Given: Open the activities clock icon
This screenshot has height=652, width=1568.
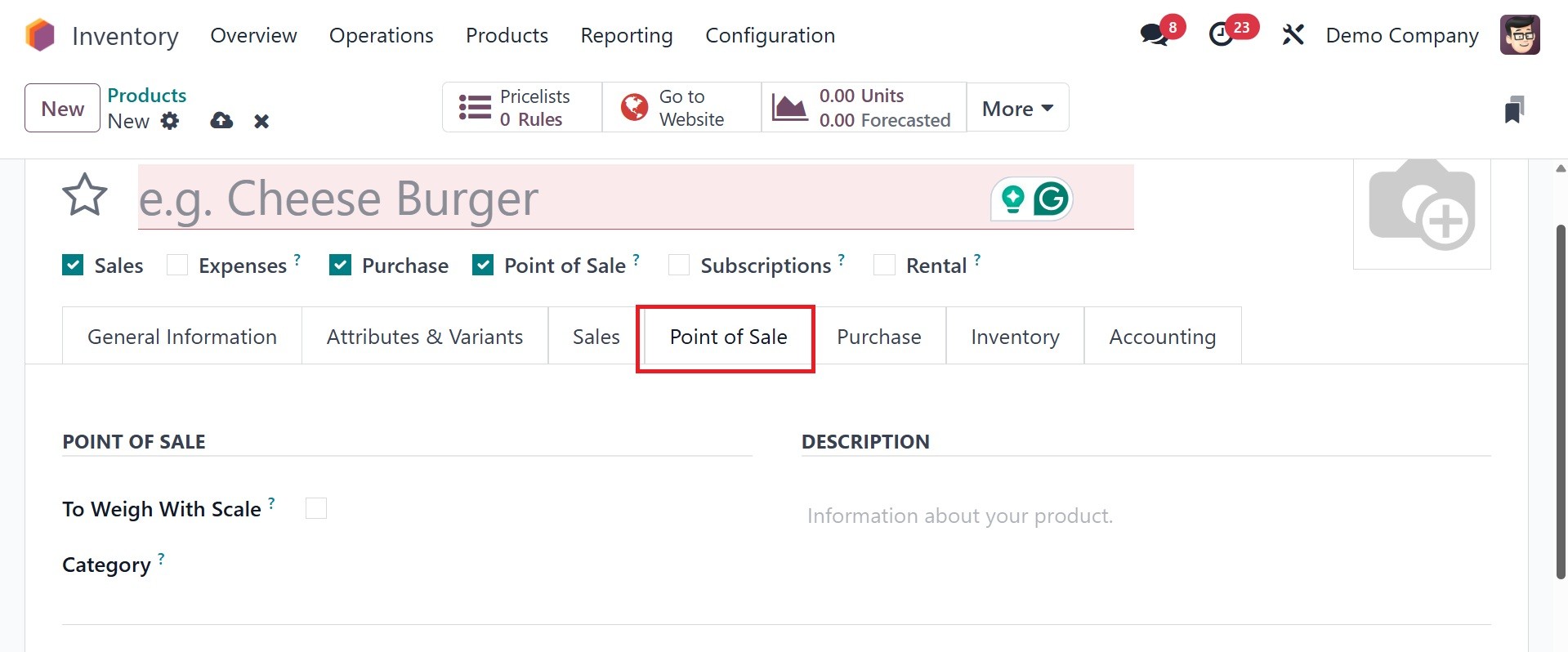Looking at the screenshot, I should pos(1222,34).
